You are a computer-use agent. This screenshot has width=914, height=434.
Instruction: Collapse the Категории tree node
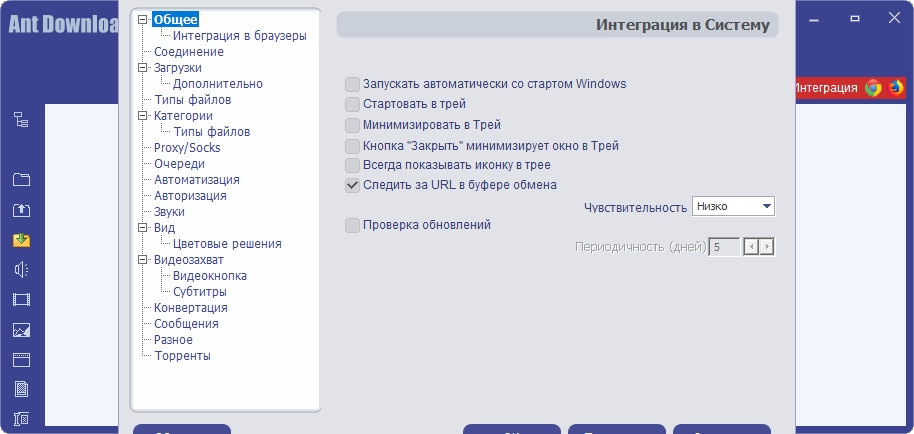point(142,115)
